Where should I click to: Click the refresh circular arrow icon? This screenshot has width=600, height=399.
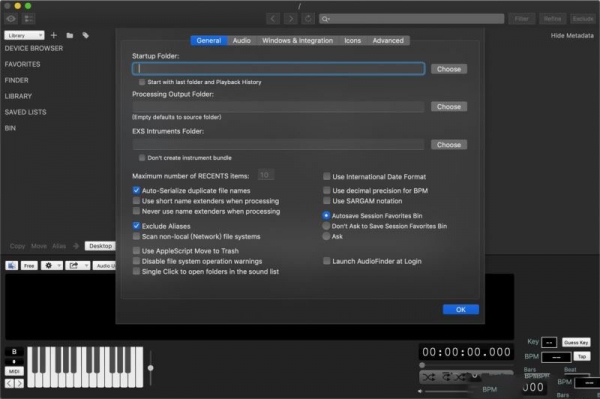click(x=308, y=18)
